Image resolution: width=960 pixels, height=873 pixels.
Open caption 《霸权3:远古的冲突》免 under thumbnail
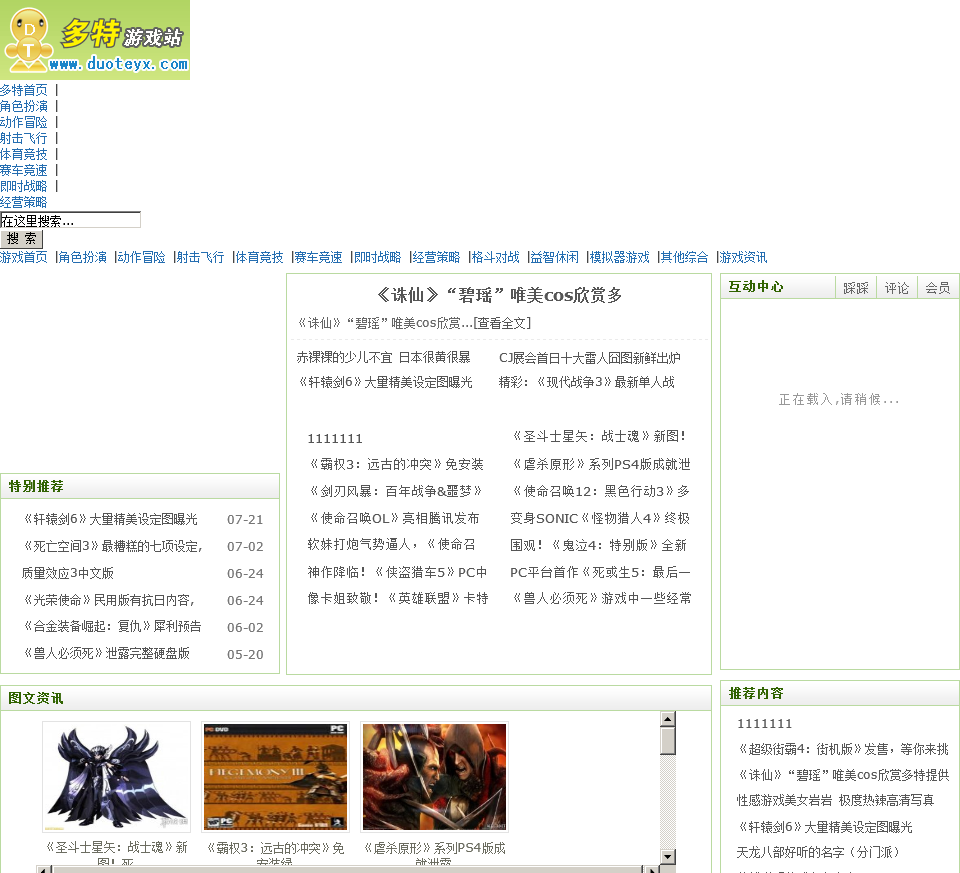(x=276, y=848)
